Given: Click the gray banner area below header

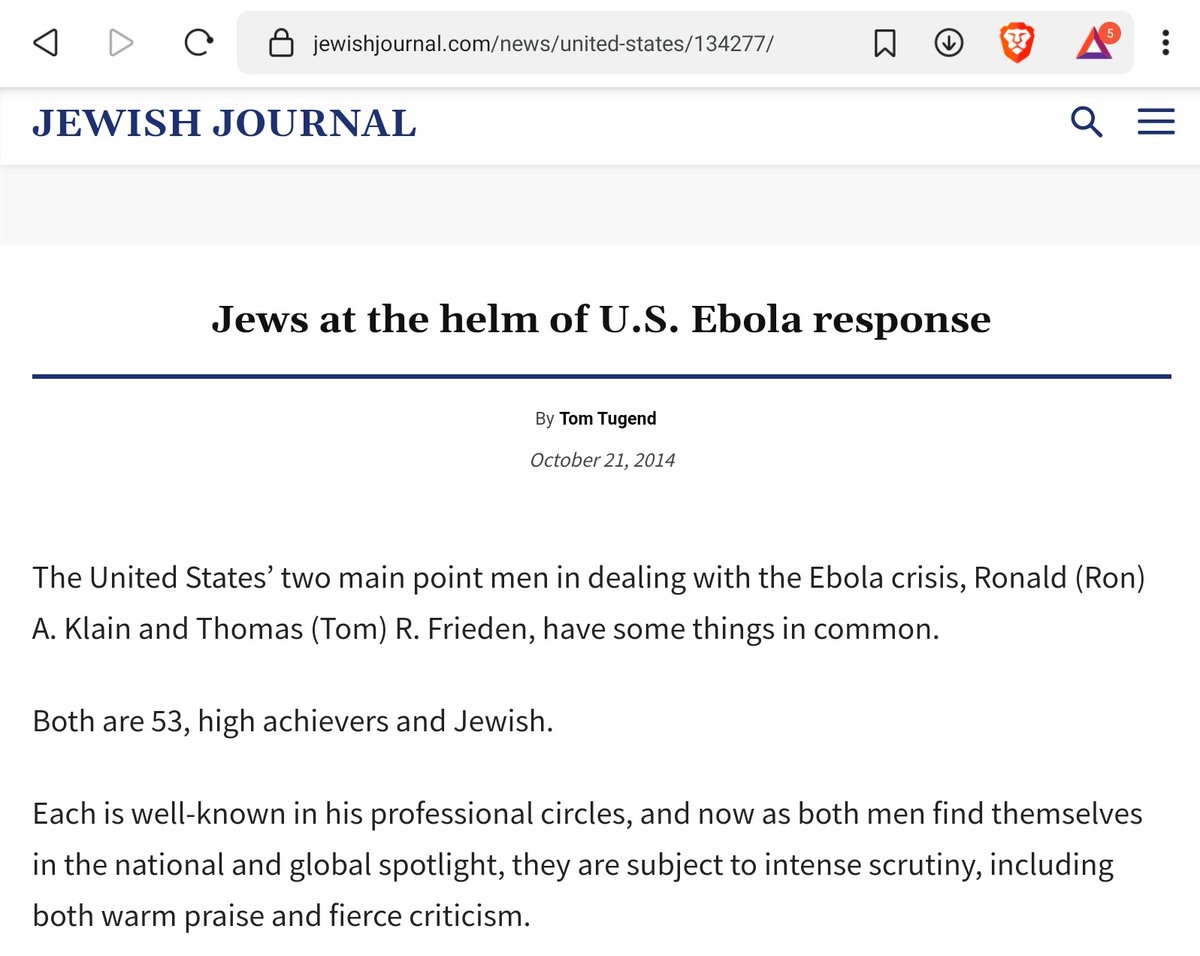Looking at the screenshot, I should 600,205.
